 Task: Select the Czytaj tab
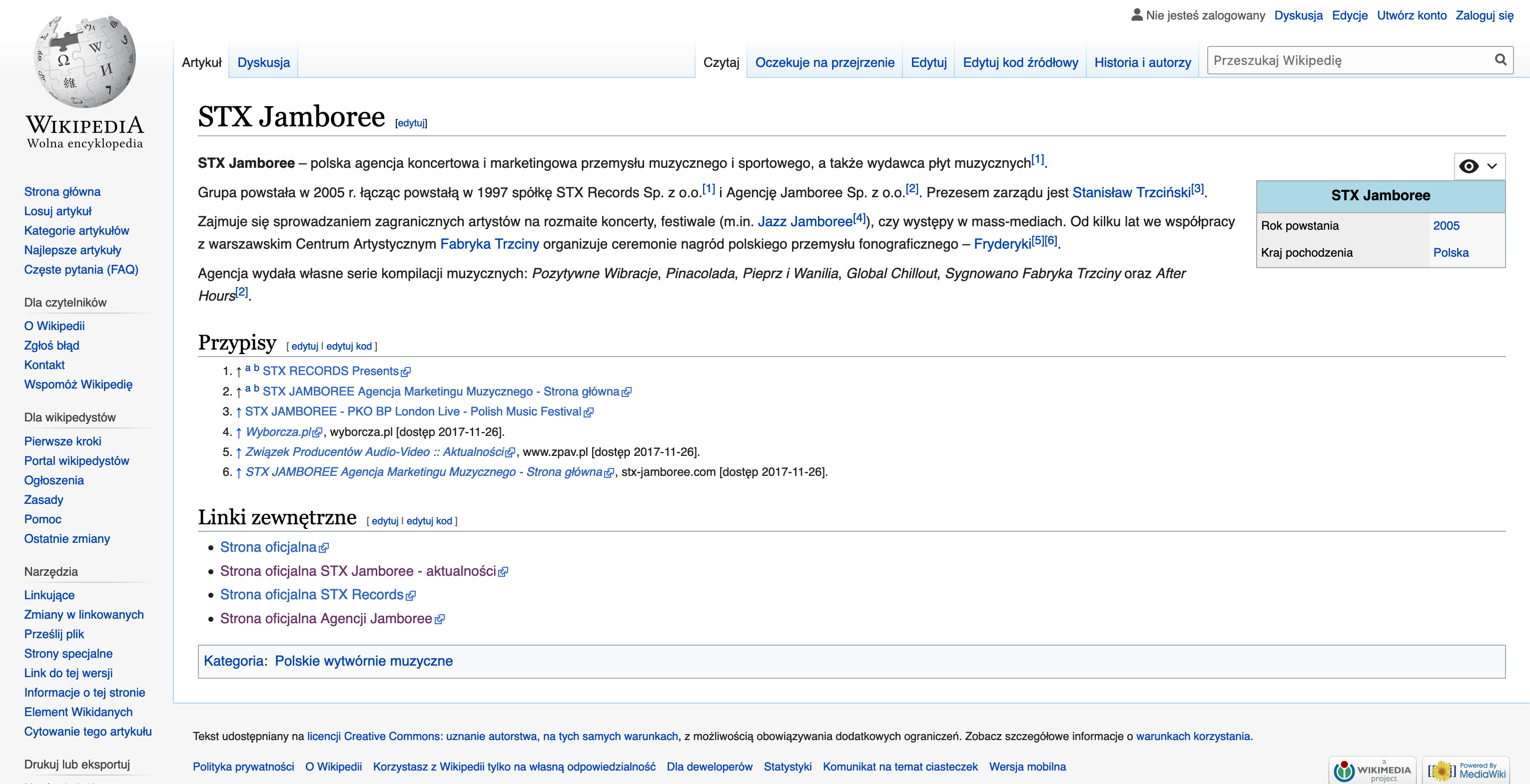point(721,62)
